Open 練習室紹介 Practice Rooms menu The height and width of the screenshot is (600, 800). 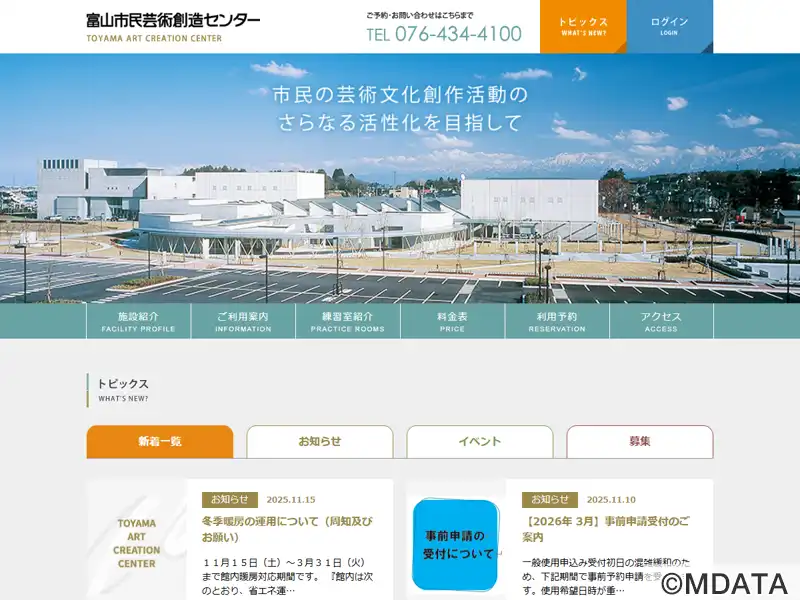[x=347, y=321]
